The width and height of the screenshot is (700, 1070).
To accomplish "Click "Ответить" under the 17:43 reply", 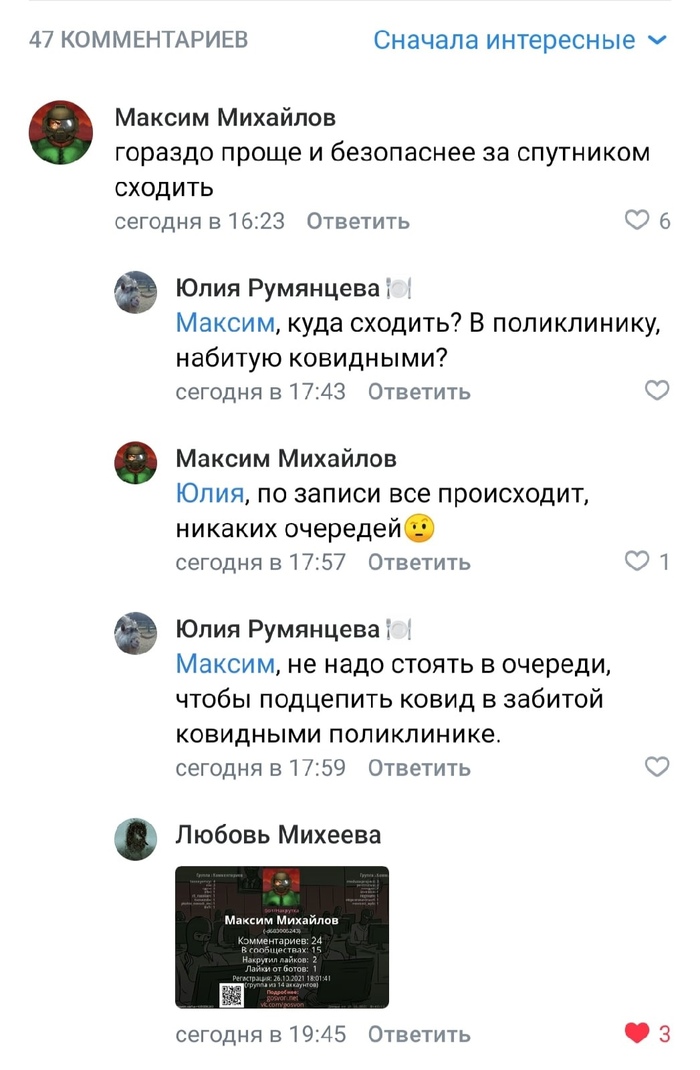I will coord(419,392).
